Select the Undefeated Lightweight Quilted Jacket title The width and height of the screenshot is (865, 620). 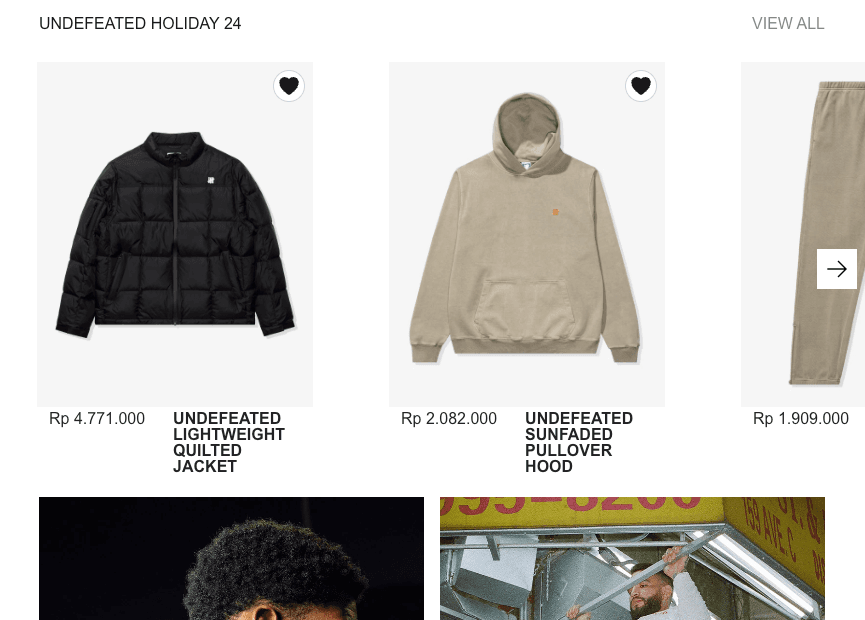tap(228, 442)
